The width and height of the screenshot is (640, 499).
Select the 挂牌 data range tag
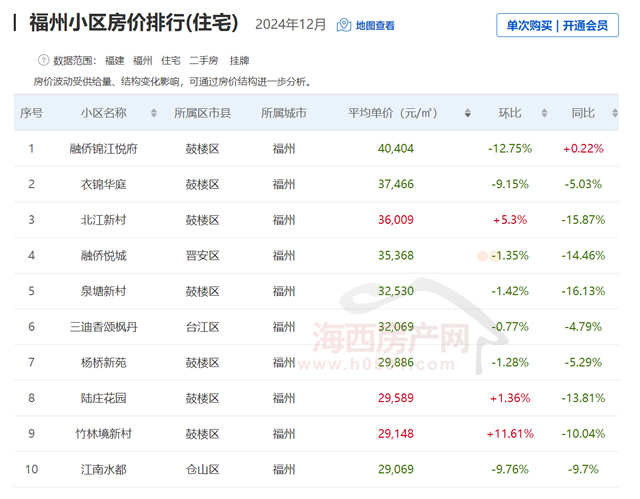click(239, 61)
